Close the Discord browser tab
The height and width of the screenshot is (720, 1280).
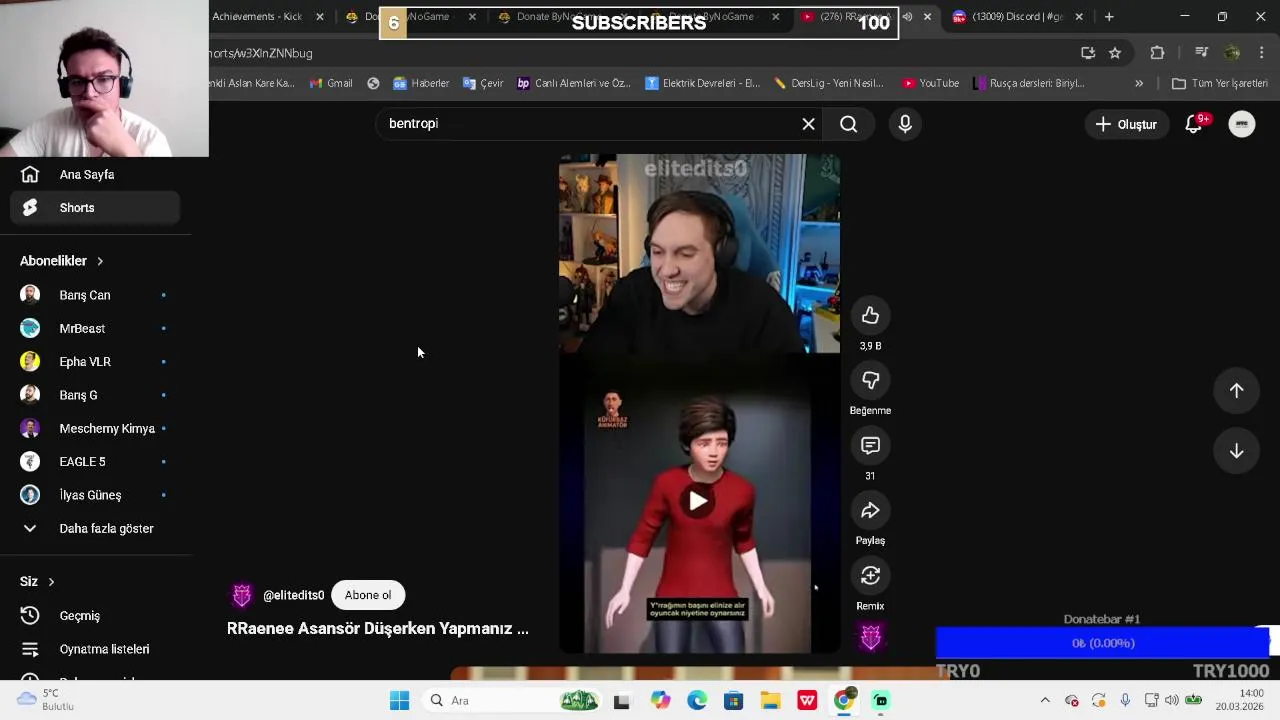coord(1079,17)
